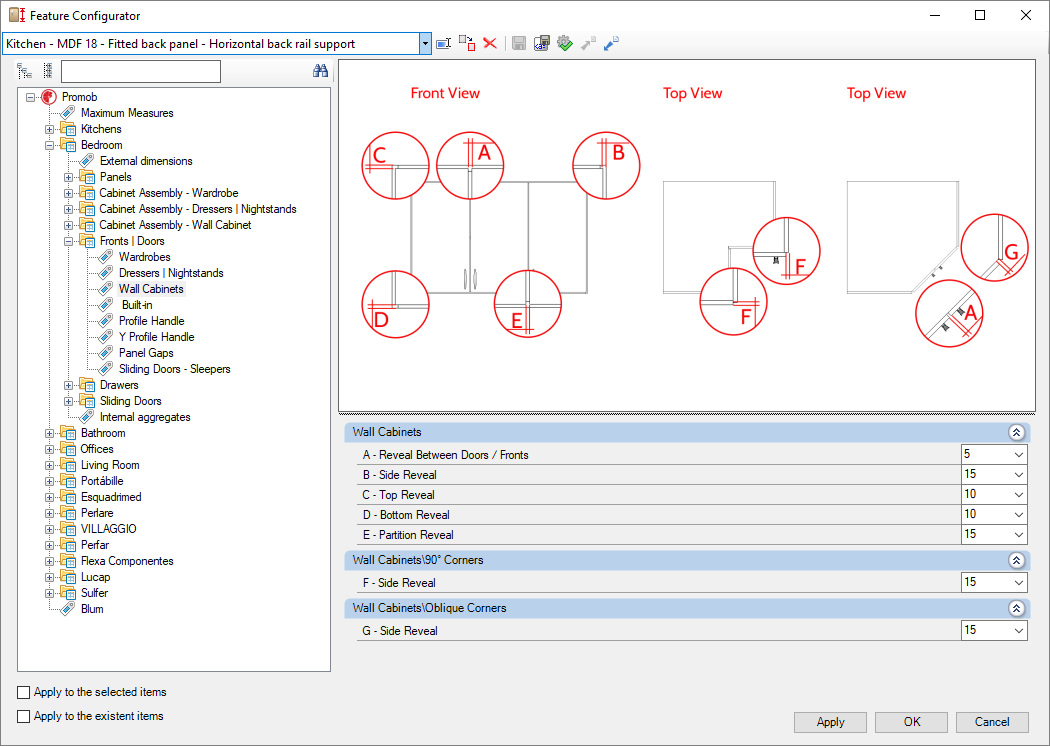Viewport: 1050px width, 746px height.
Task: Delete configuration with the red X icon
Action: (x=490, y=44)
